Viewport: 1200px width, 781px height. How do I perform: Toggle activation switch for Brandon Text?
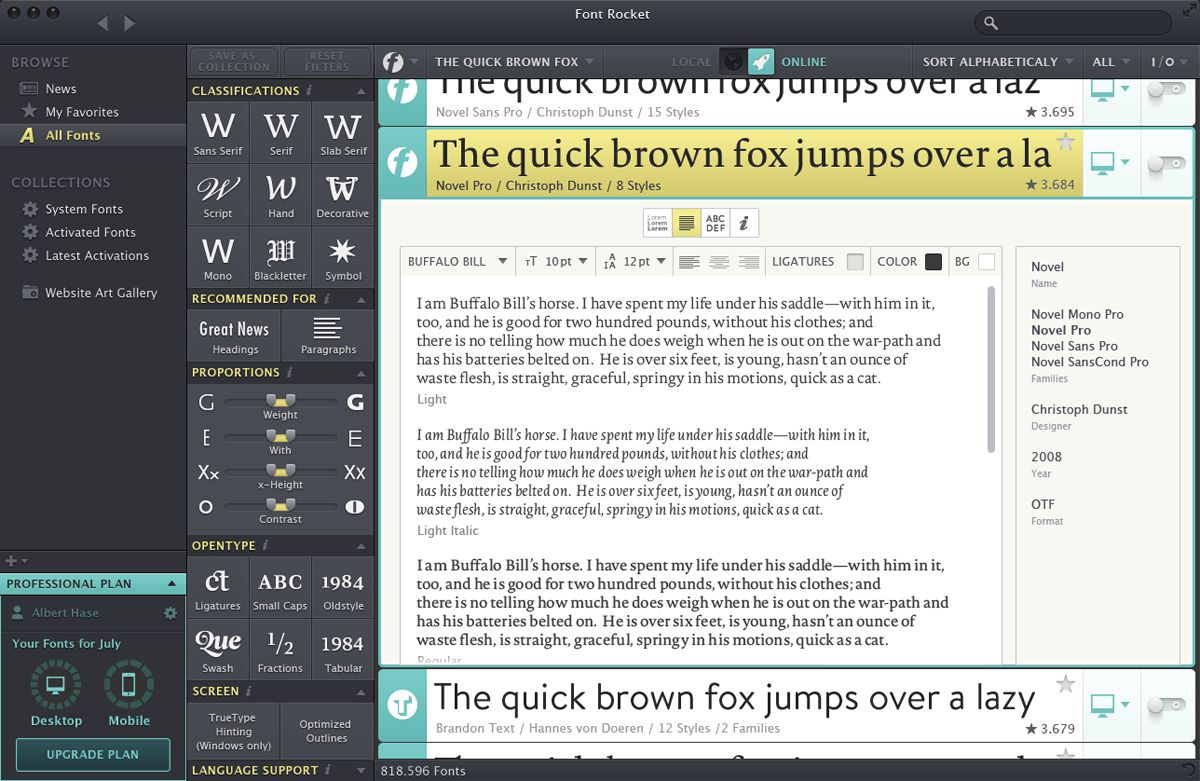tap(1166, 706)
